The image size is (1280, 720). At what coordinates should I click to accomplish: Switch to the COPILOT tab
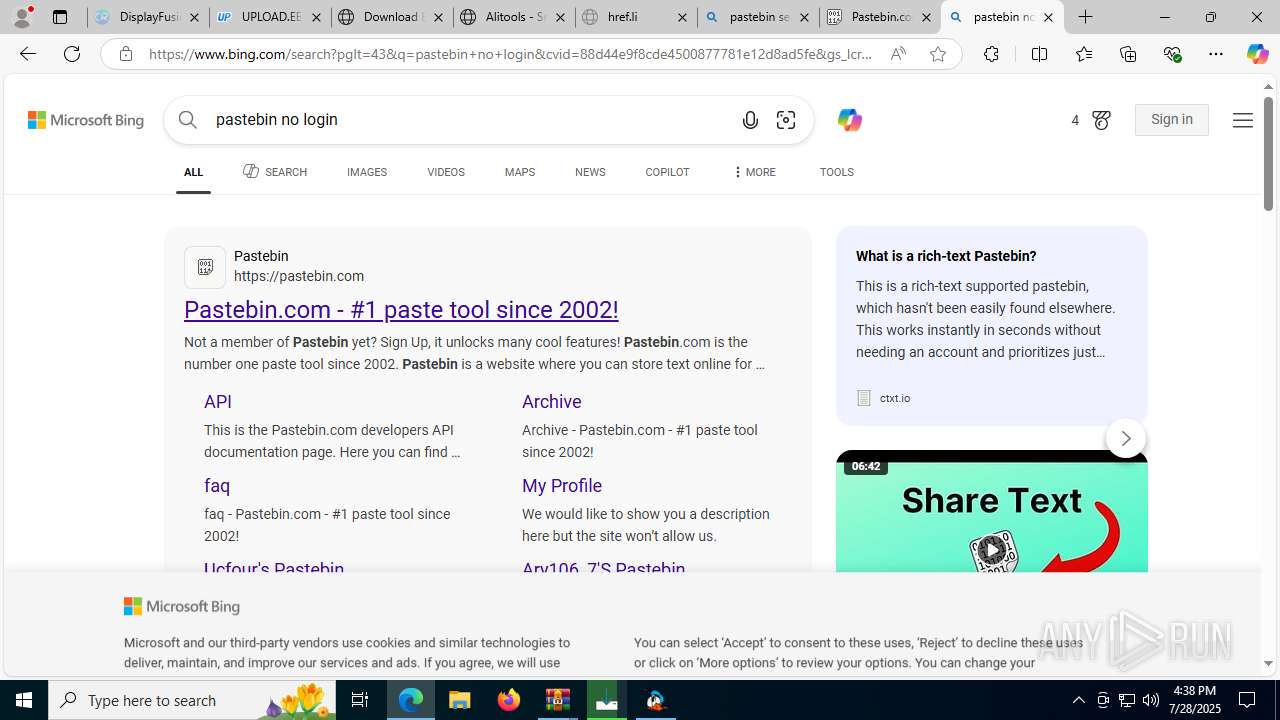[667, 172]
